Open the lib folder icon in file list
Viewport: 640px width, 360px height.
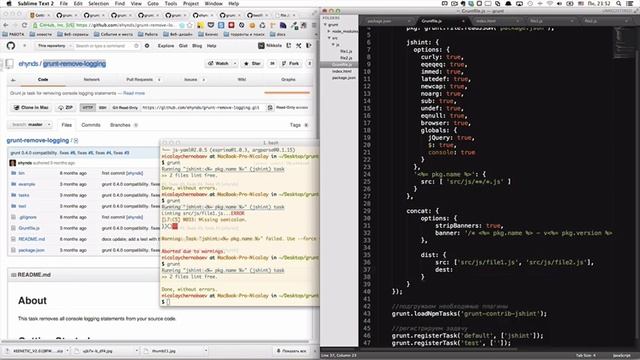tap(13, 173)
